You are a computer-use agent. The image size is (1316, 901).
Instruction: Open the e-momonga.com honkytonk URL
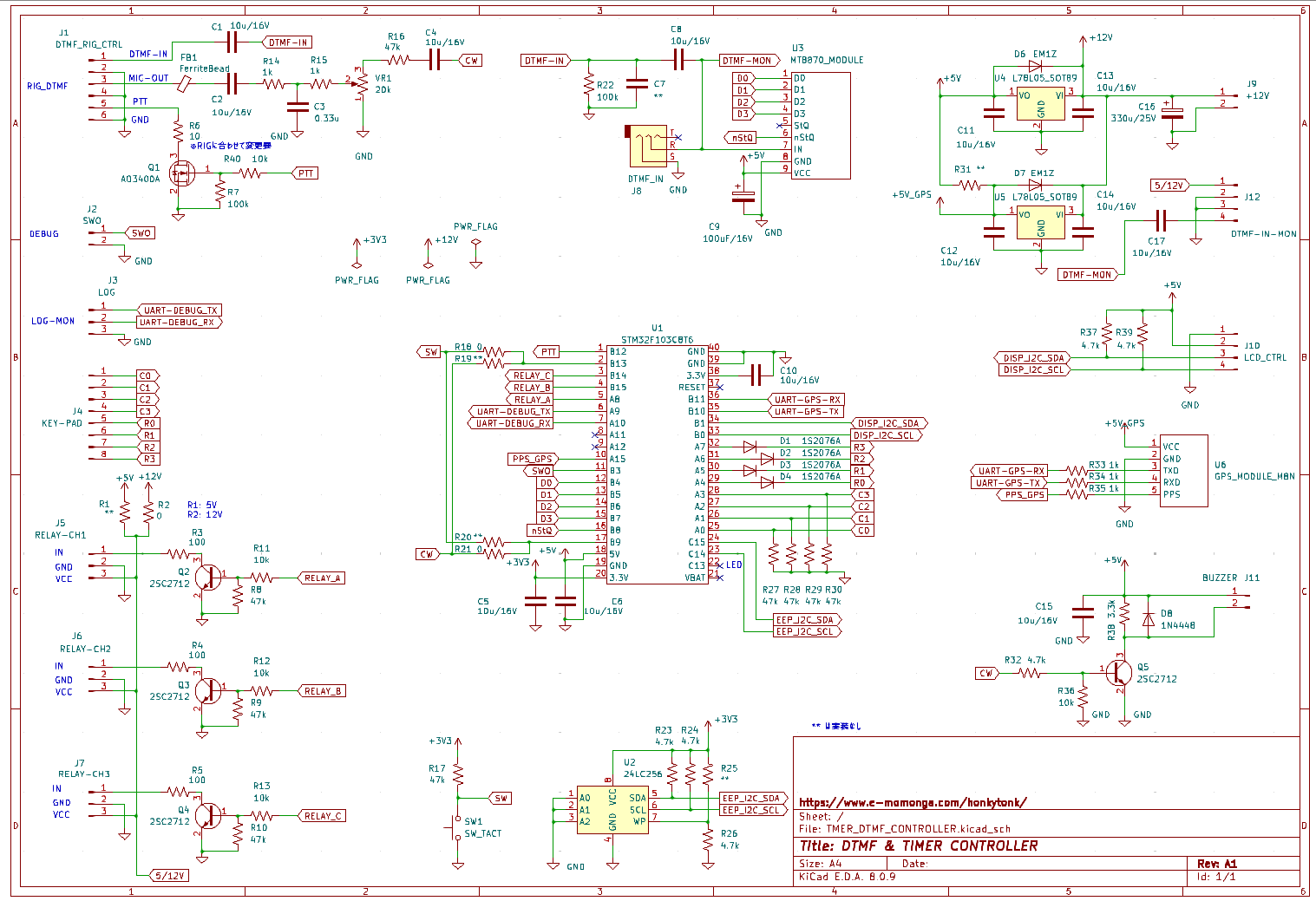[912, 802]
